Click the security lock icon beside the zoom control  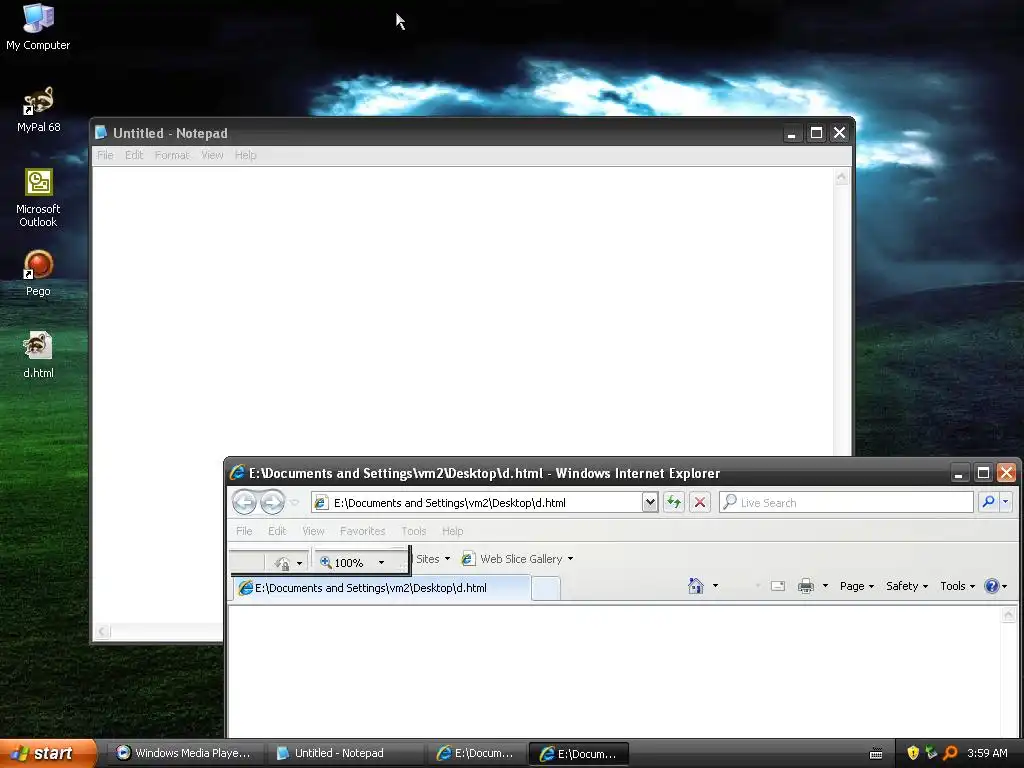point(282,562)
